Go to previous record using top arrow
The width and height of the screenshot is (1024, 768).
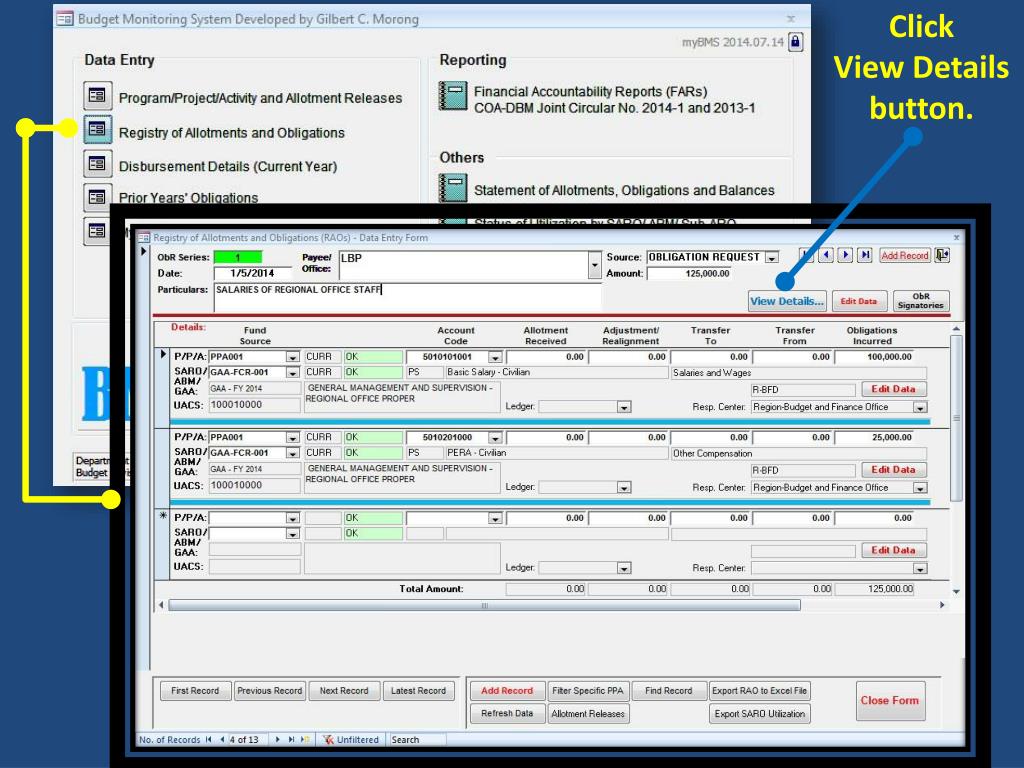click(x=826, y=255)
